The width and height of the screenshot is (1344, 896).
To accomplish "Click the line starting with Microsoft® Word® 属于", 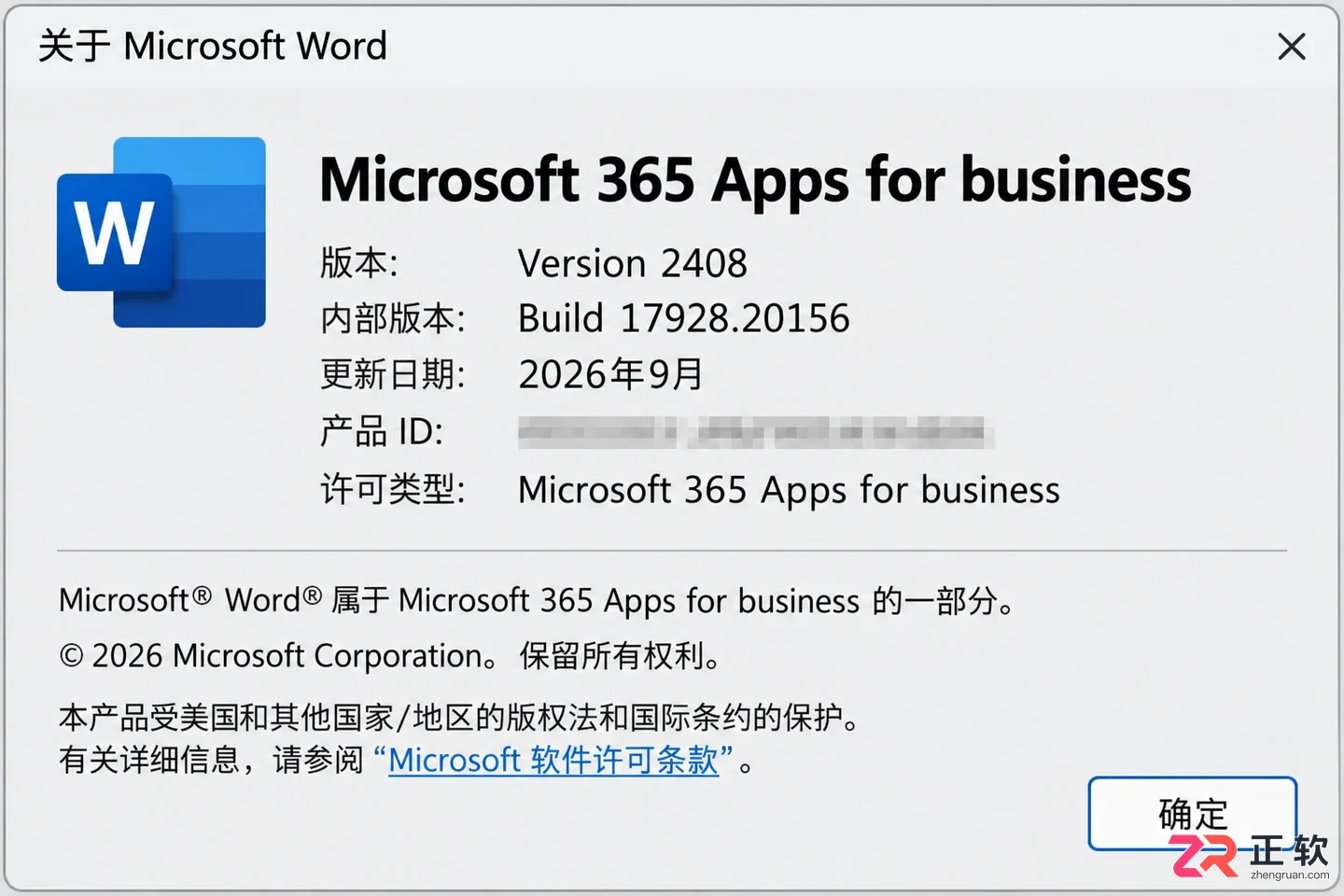I will [x=537, y=600].
